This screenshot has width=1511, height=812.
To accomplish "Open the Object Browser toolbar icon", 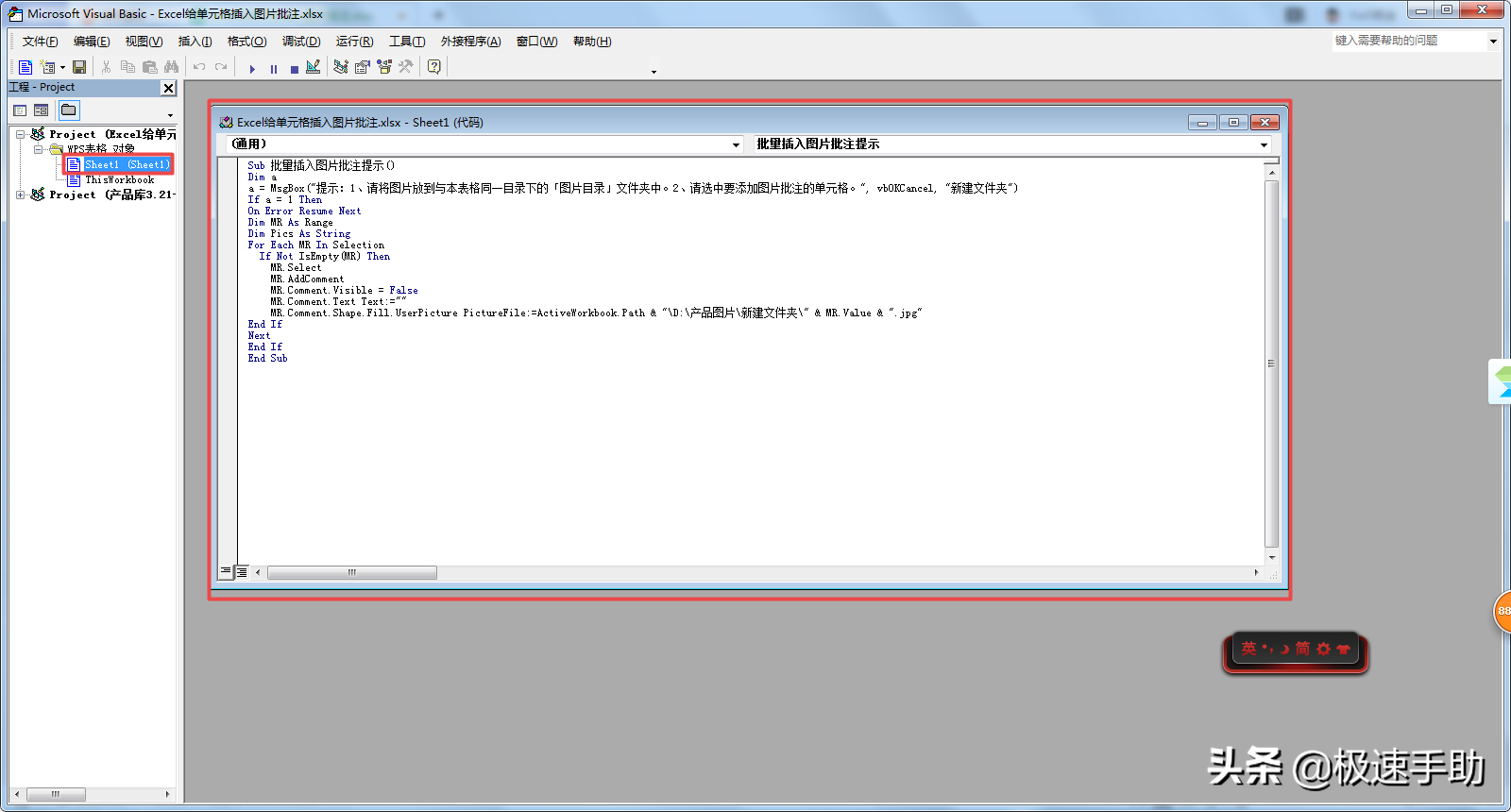I will click(384, 67).
